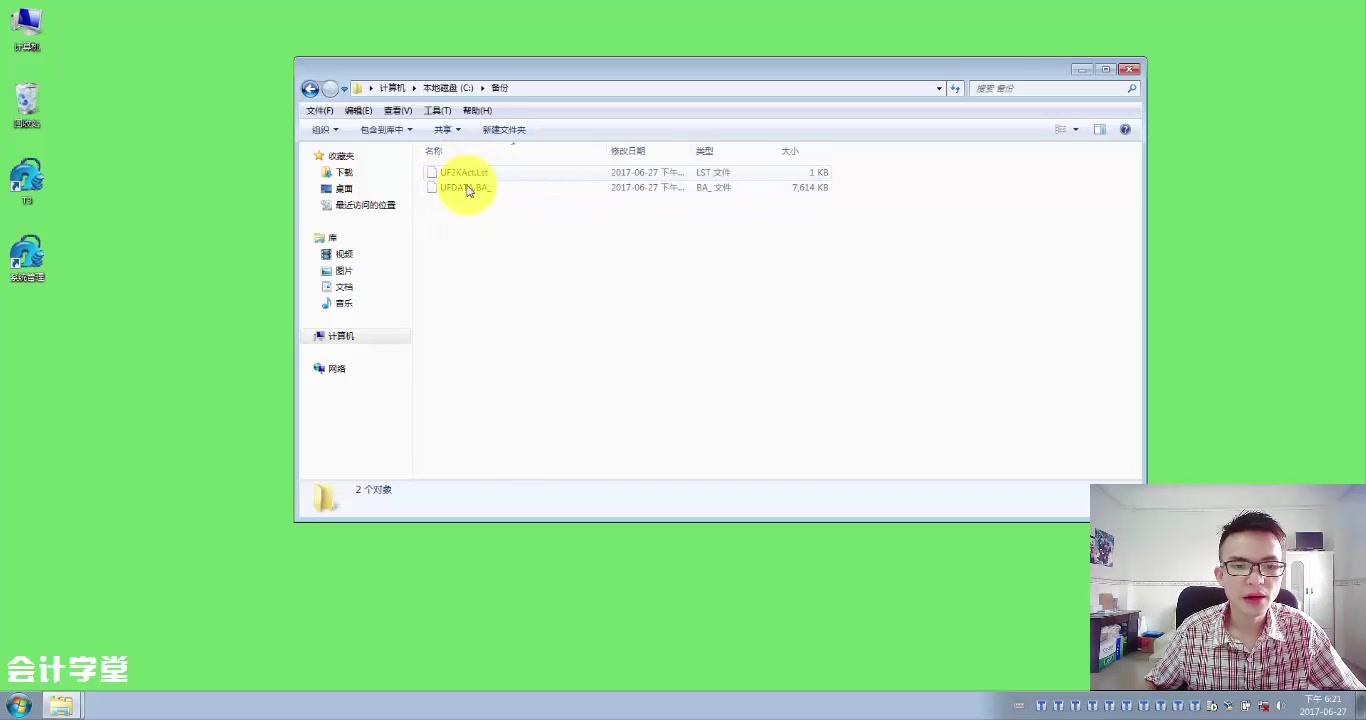Expand the 包含到库中 dropdown
Viewport: 1366px width, 720px height.
(x=386, y=130)
